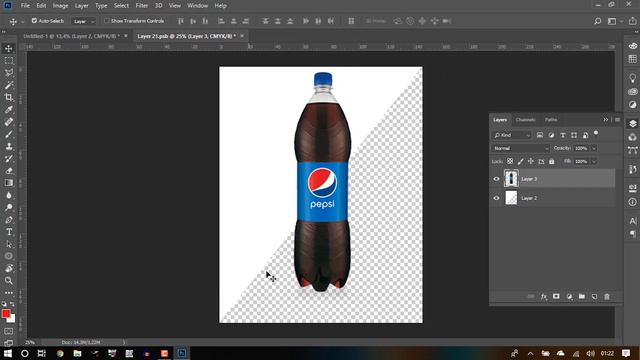
Task: Select the Rectangular Marquee tool
Action: tap(9, 61)
